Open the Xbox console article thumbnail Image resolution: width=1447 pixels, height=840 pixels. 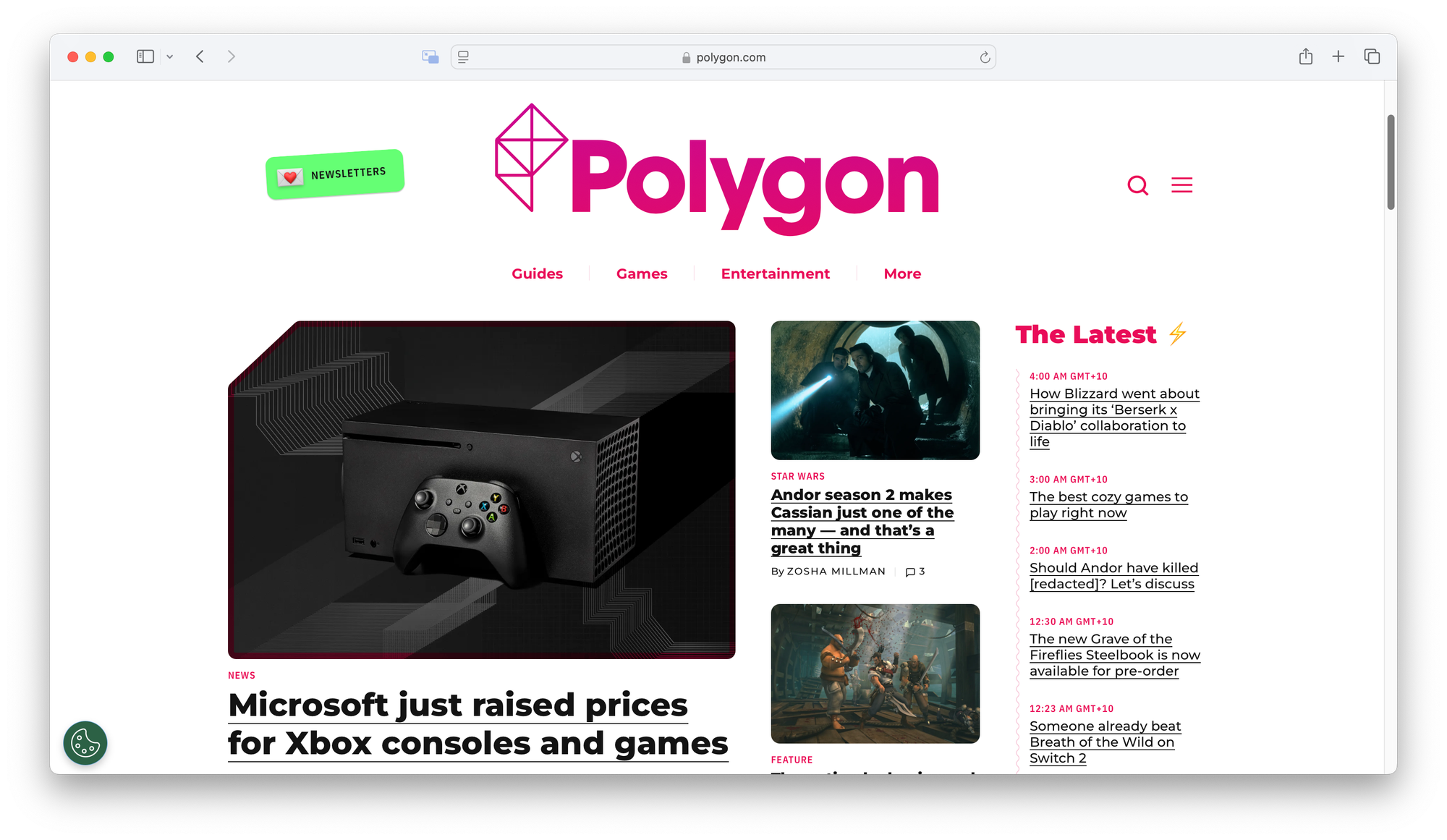click(x=482, y=490)
